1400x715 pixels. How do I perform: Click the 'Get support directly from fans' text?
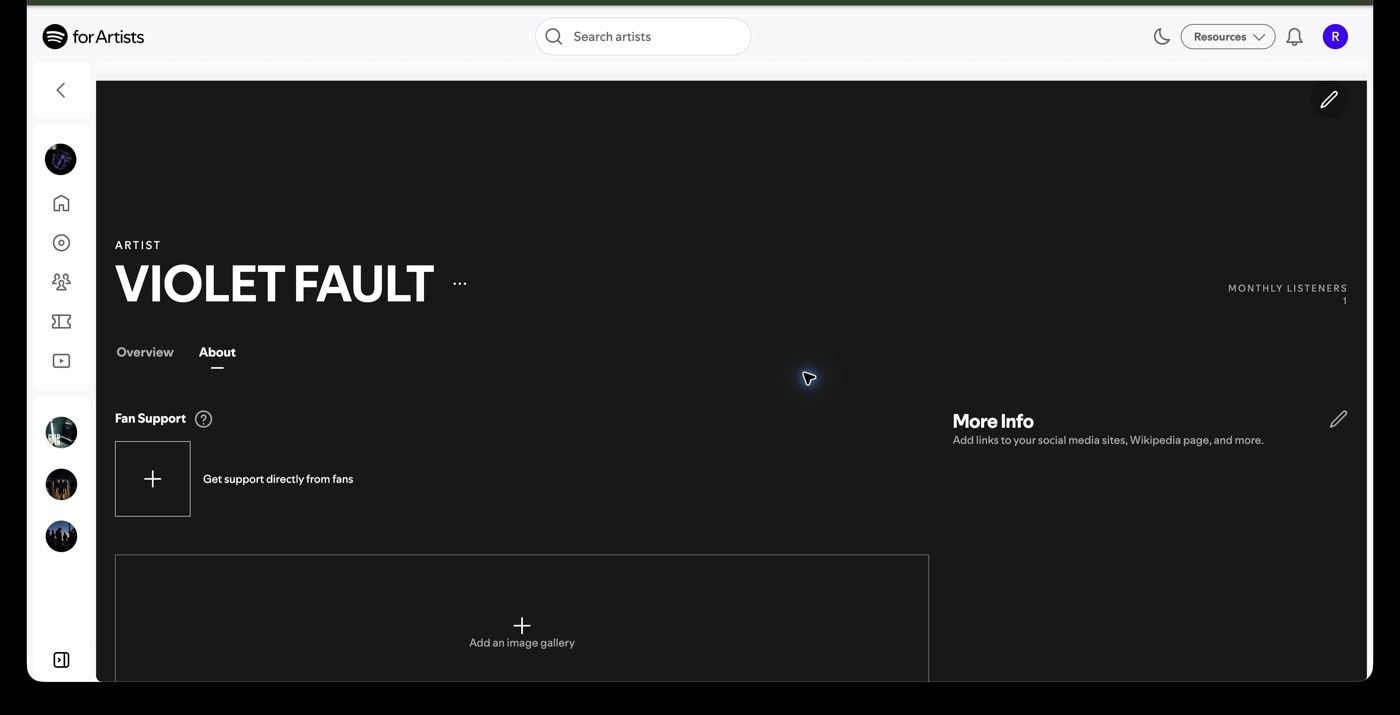click(x=278, y=479)
